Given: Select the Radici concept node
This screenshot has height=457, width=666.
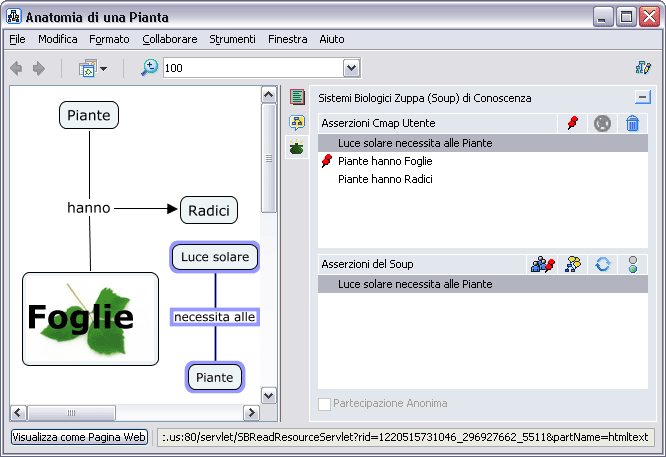Looking at the screenshot, I should click(209, 210).
